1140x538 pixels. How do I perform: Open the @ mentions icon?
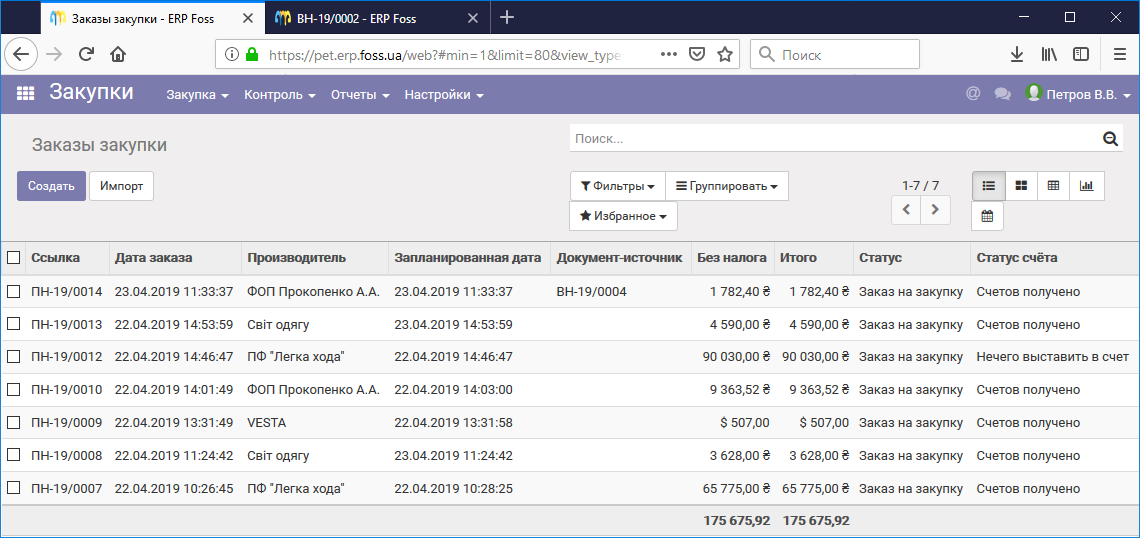(x=972, y=94)
